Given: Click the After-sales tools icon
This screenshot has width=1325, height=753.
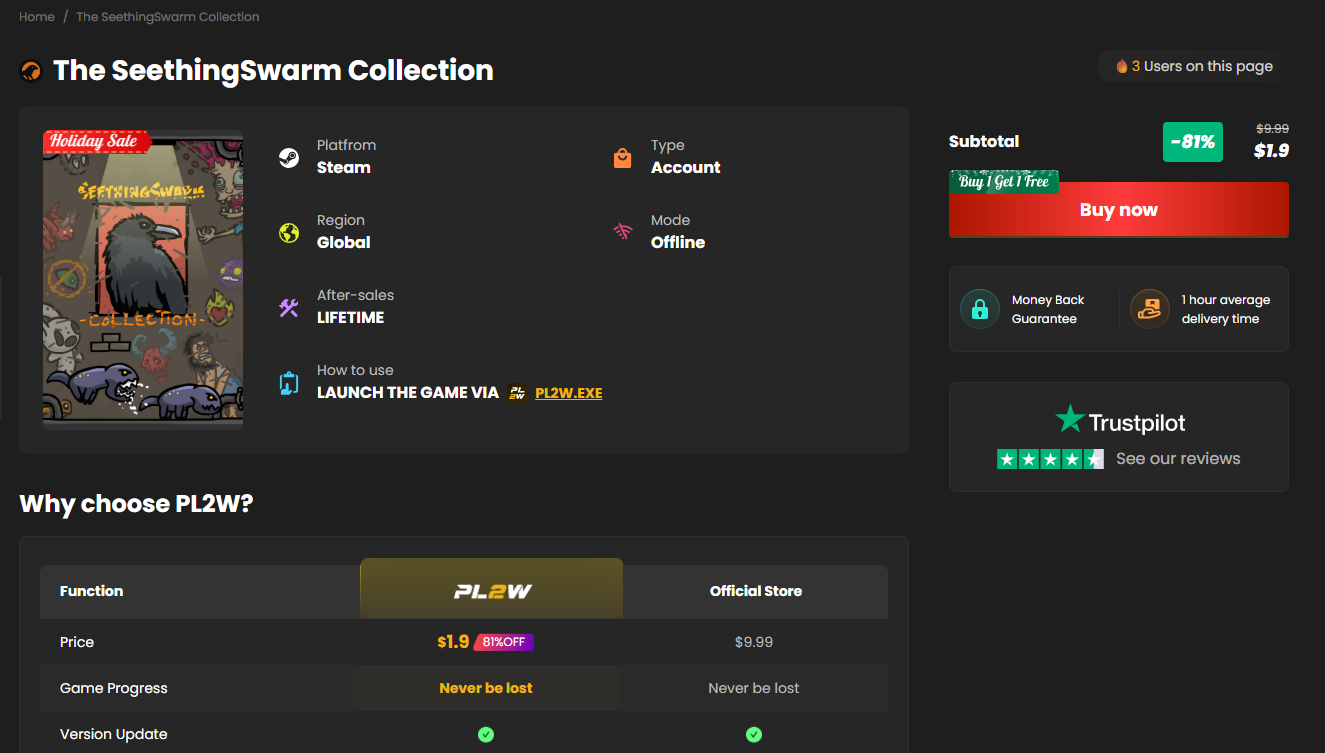Looking at the screenshot, I should [x=289, y=308].
